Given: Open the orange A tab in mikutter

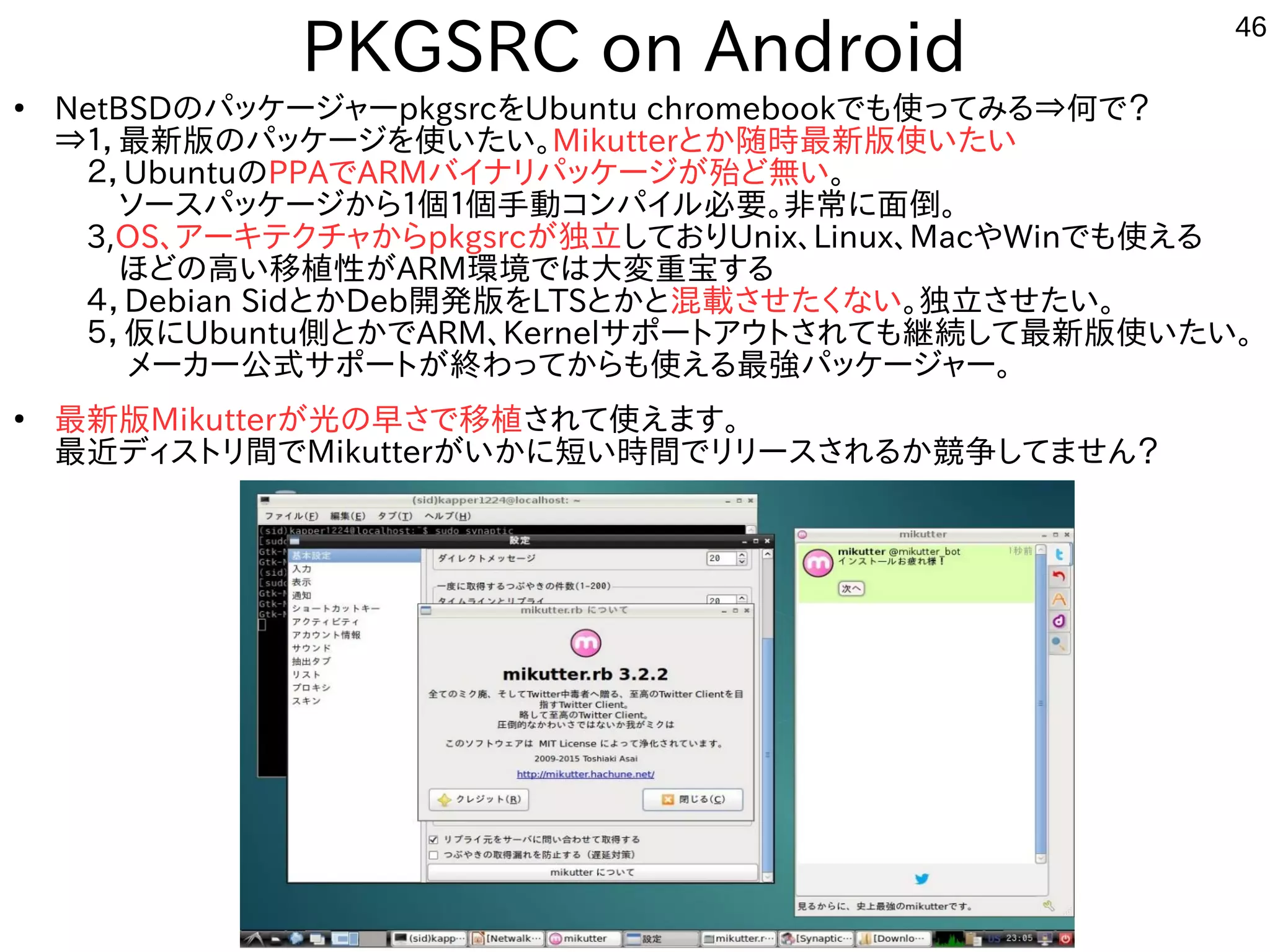Looking at the screenshot, I should 1059,598.
